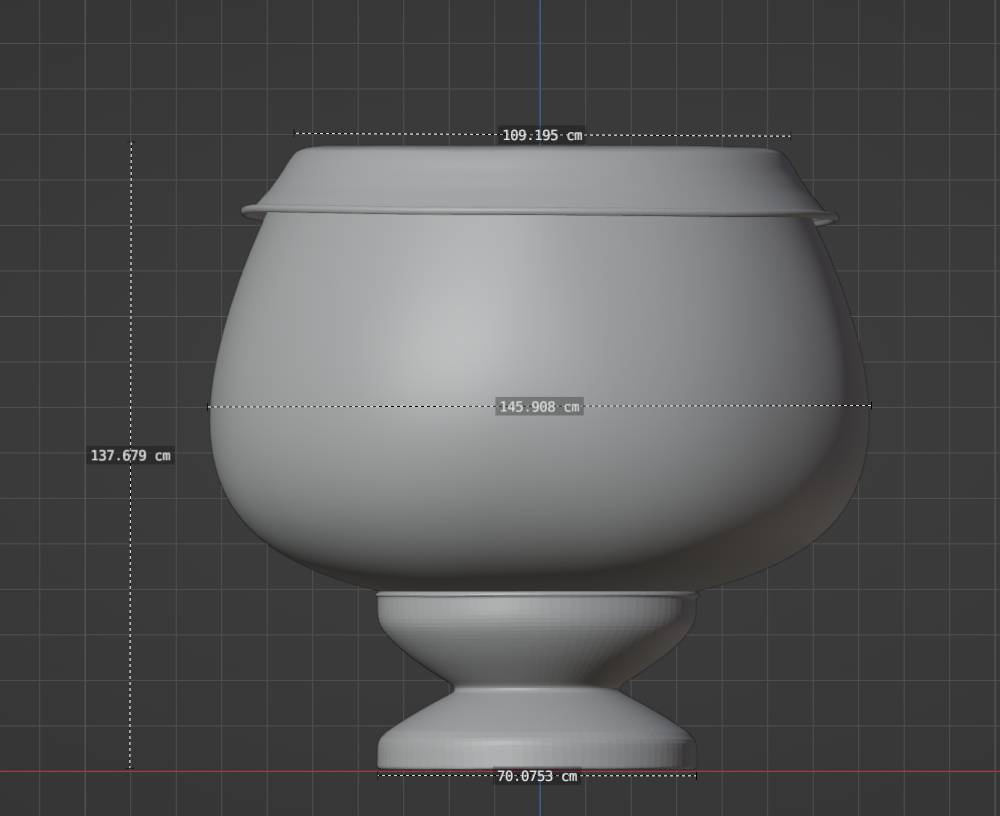Click the flat pedestal foot at bottom
This screenshot has width=1000, height=816.
coord(536,740)
